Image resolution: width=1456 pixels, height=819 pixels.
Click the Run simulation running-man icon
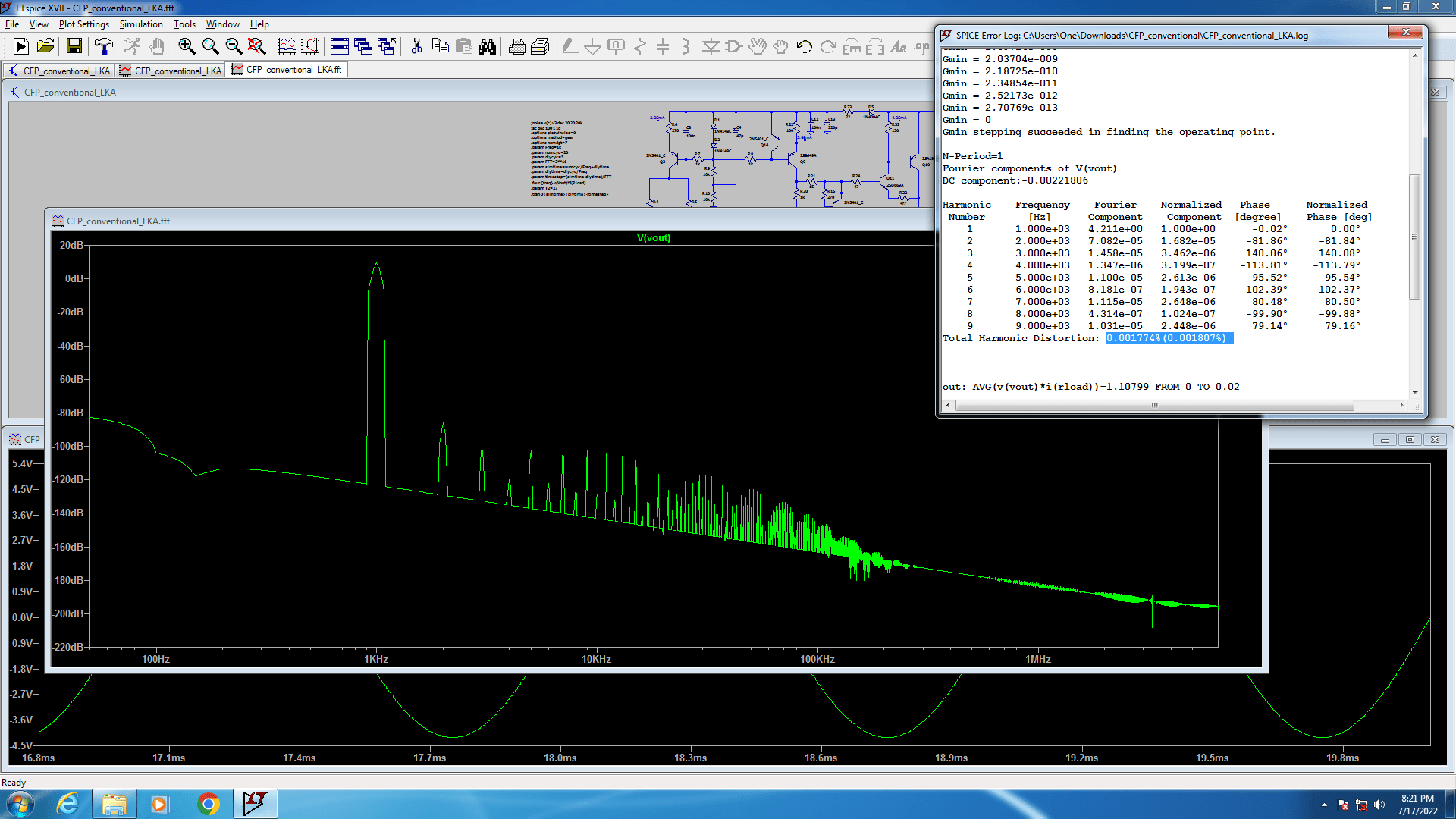pyautogui.click(x=133, y=47)
